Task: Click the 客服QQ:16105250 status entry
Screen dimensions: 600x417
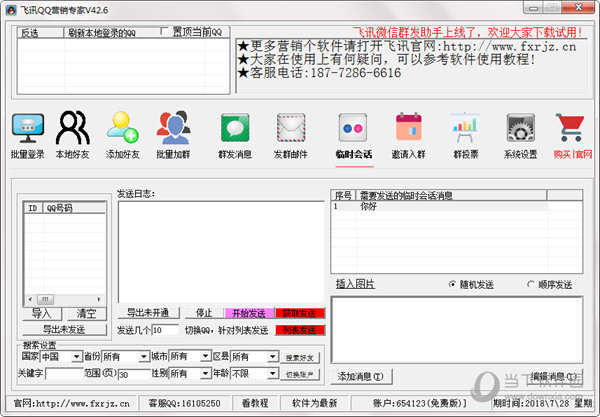Action: click(x=184, y=403)
